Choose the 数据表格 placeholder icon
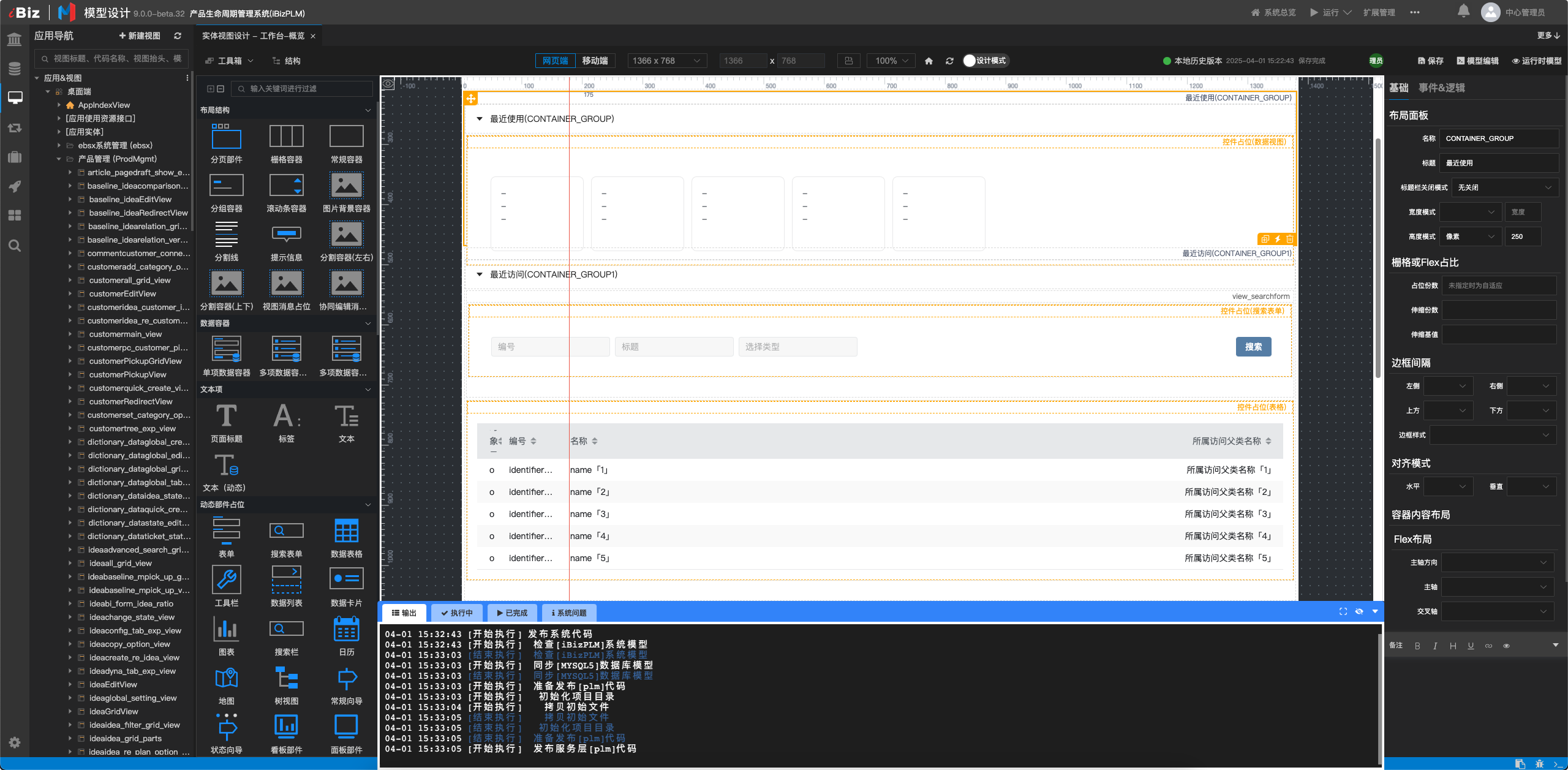 [346, 531]
